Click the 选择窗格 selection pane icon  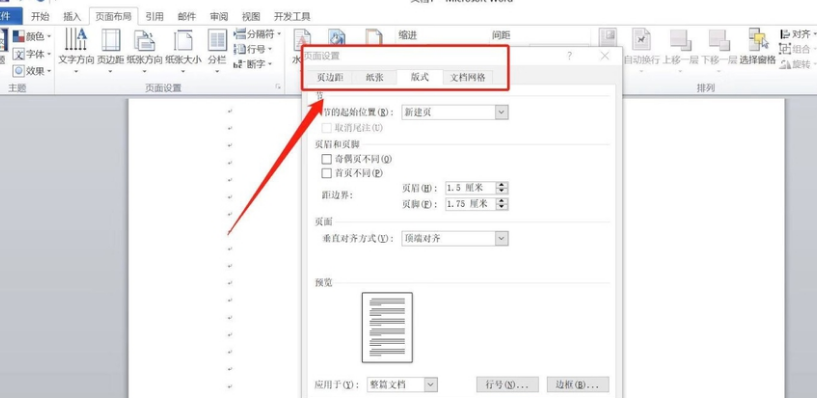(758, 41)
